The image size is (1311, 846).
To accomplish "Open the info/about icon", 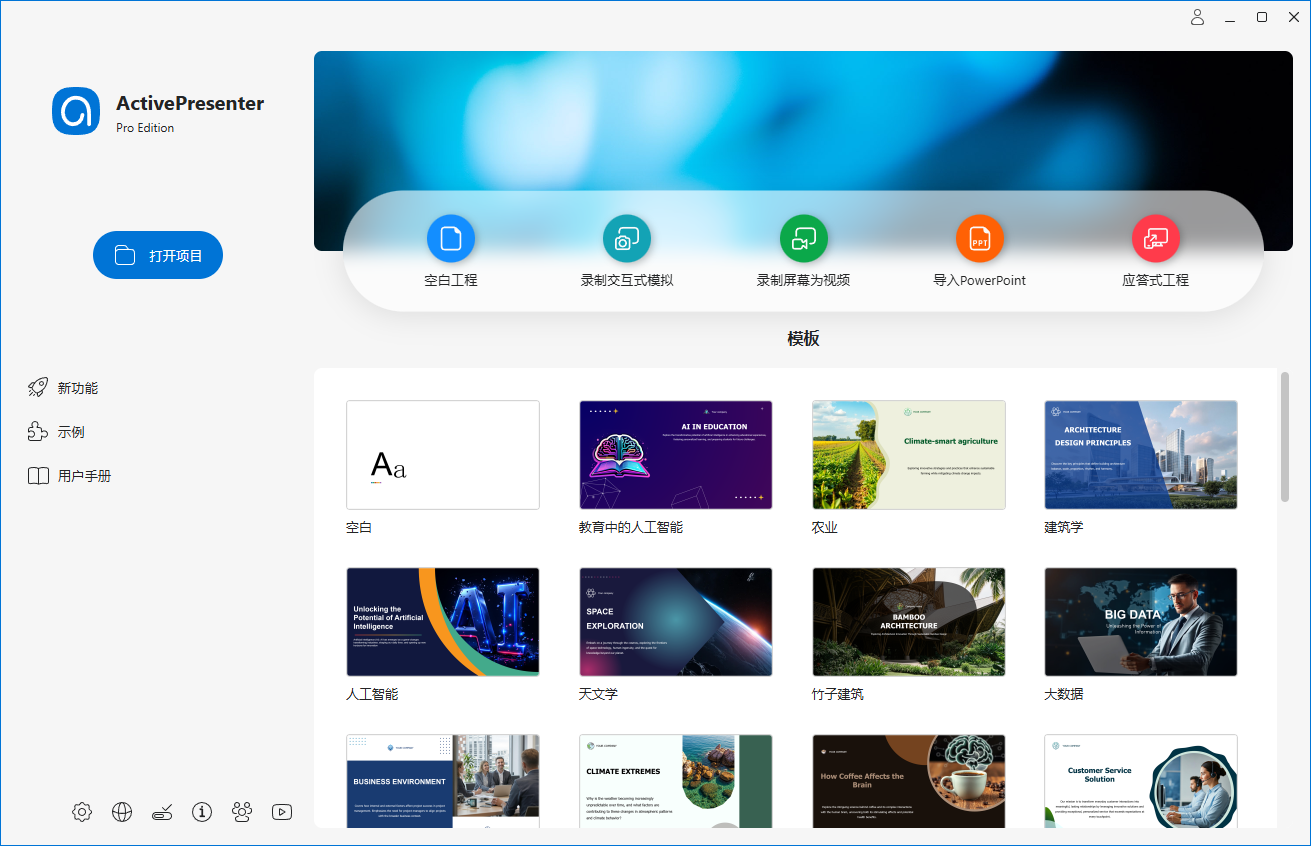I will [x=201, y=812].
